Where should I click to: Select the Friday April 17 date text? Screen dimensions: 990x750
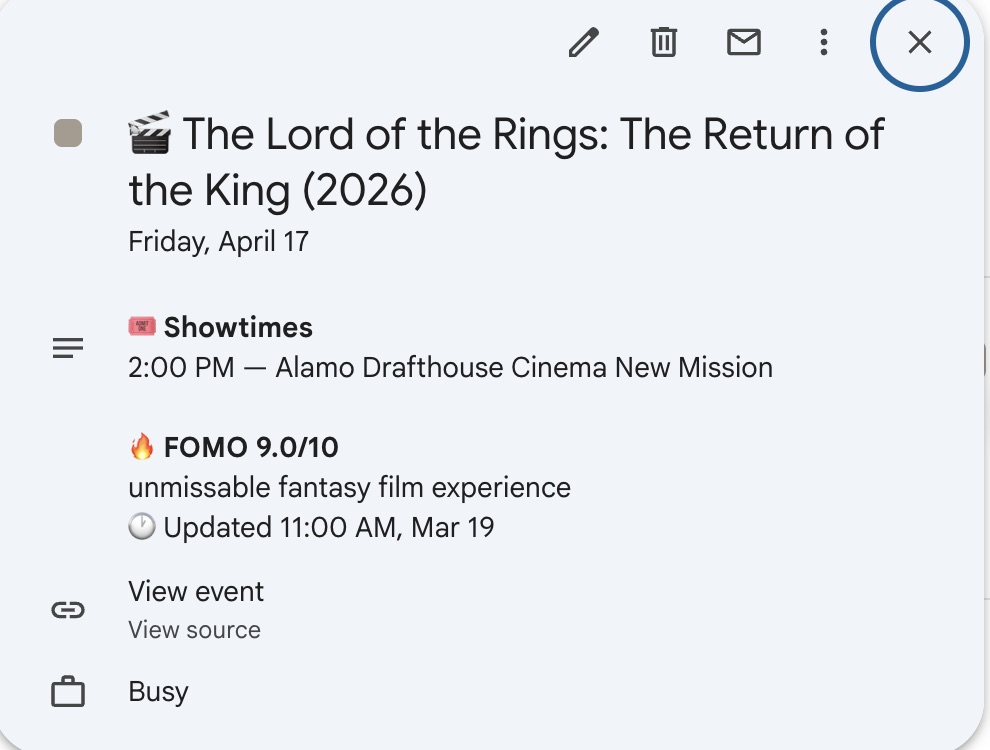[218, 240]
